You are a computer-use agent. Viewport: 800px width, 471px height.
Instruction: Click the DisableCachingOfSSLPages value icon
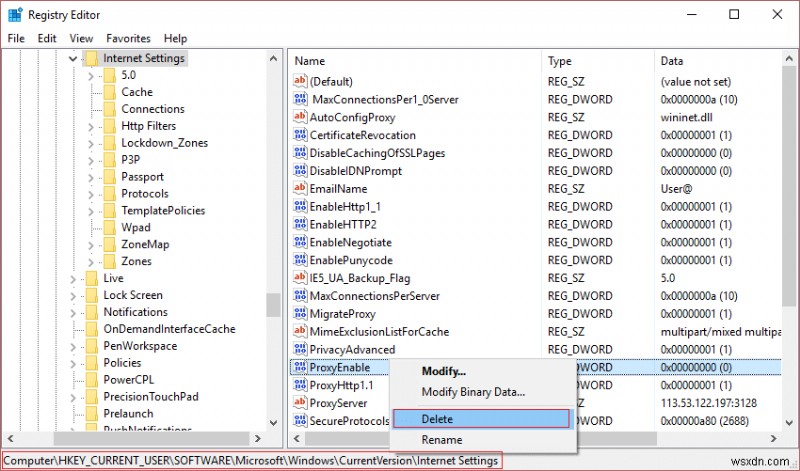point(300,153)
